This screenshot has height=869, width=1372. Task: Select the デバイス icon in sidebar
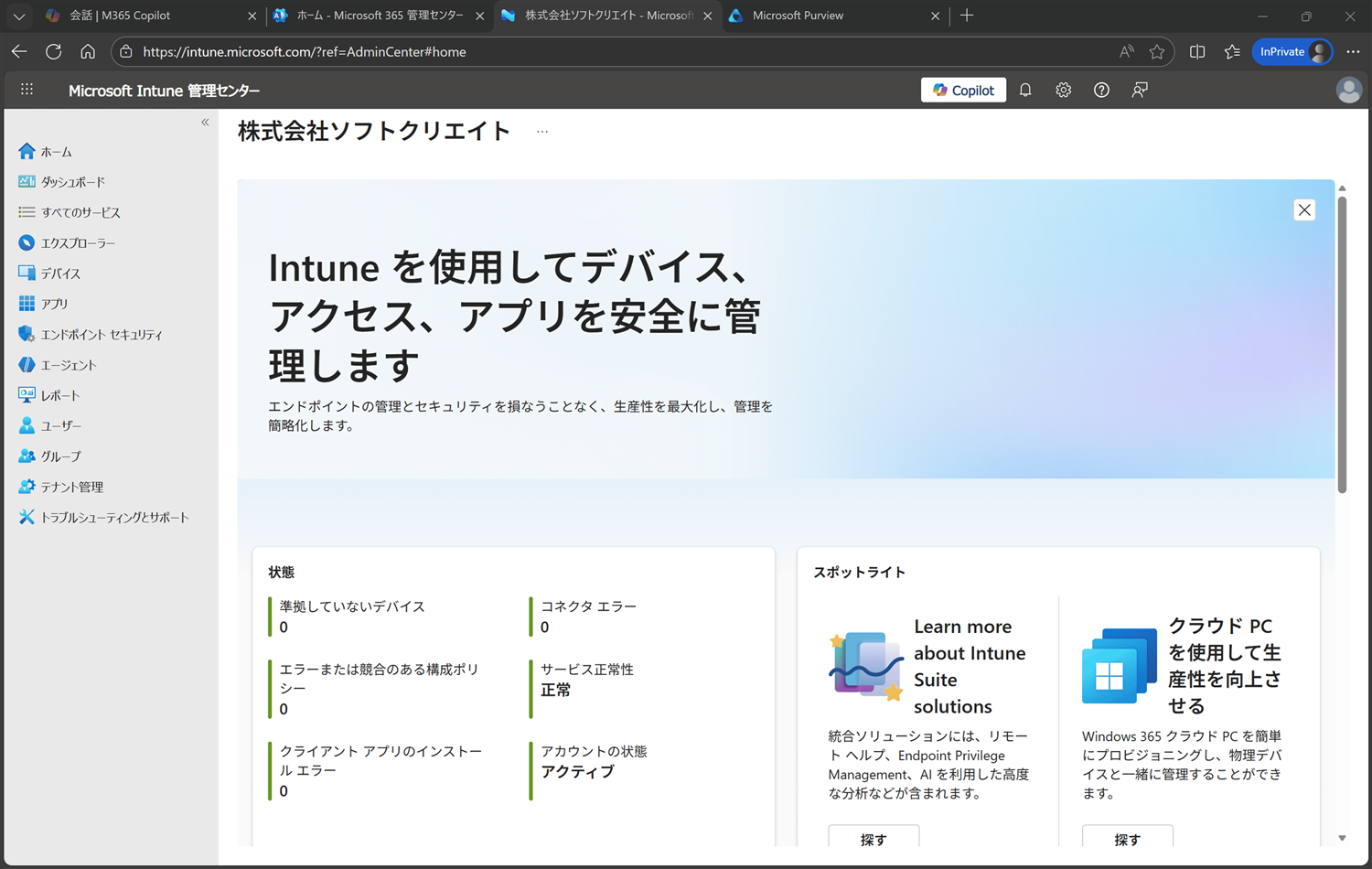pyautogui.click(x=27, y=273)
